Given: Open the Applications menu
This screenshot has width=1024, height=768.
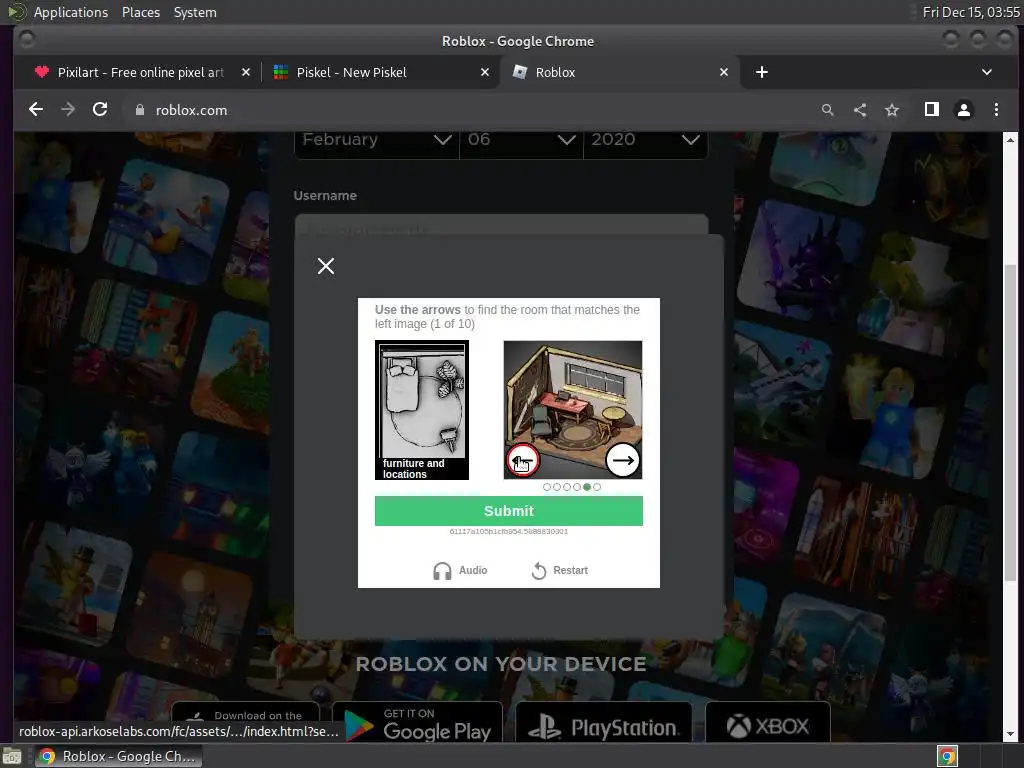Looking at the screenshot, I should click(71, 12).
